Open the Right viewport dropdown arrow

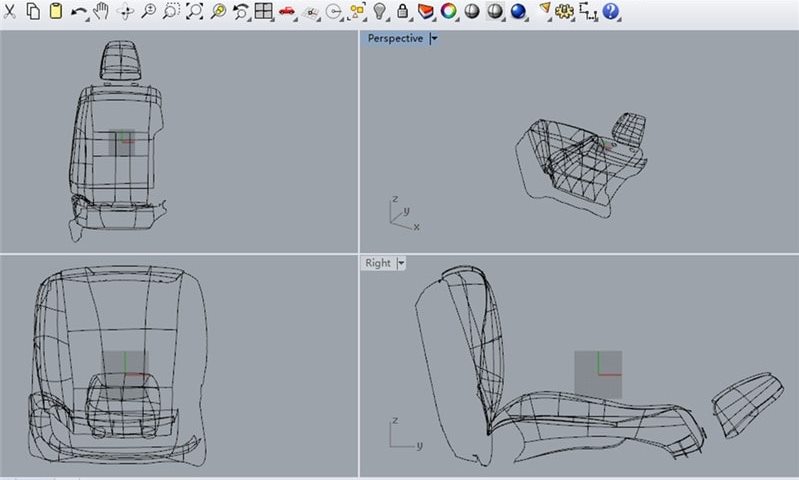click(401, 263)
